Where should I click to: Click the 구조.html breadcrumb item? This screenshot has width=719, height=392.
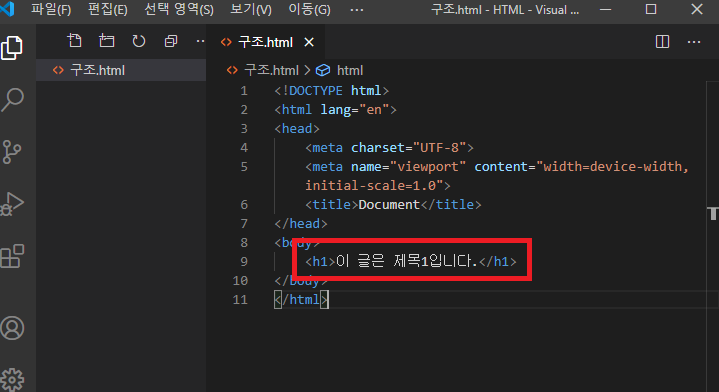(271, 70)
